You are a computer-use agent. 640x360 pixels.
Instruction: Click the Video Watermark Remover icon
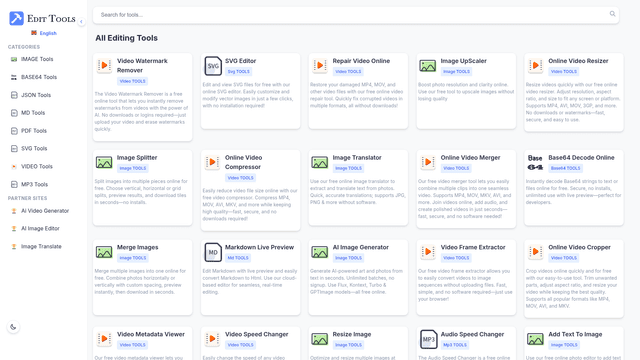click(104, 65)
